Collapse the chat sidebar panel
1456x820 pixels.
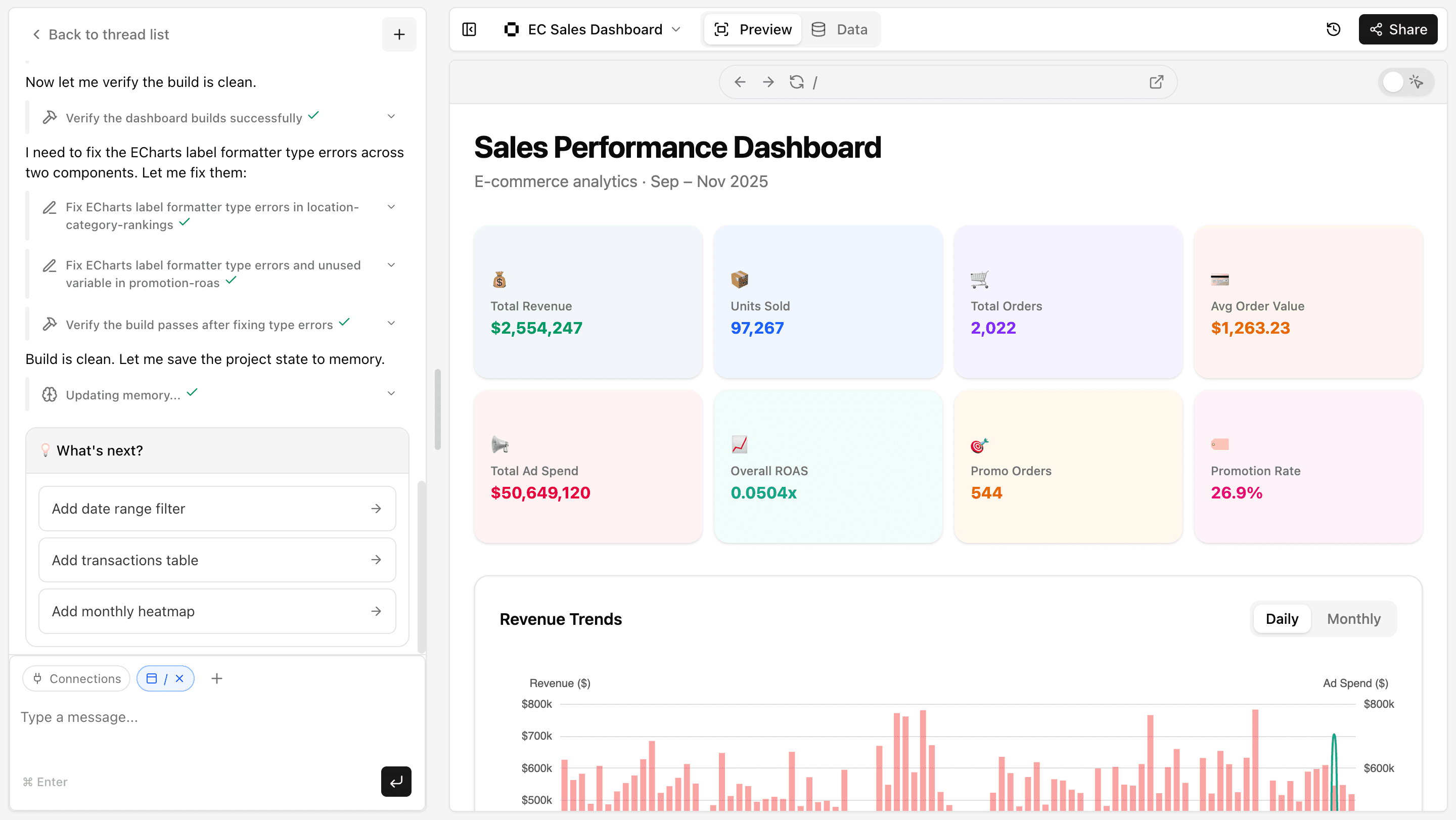[x=469, y=29]
